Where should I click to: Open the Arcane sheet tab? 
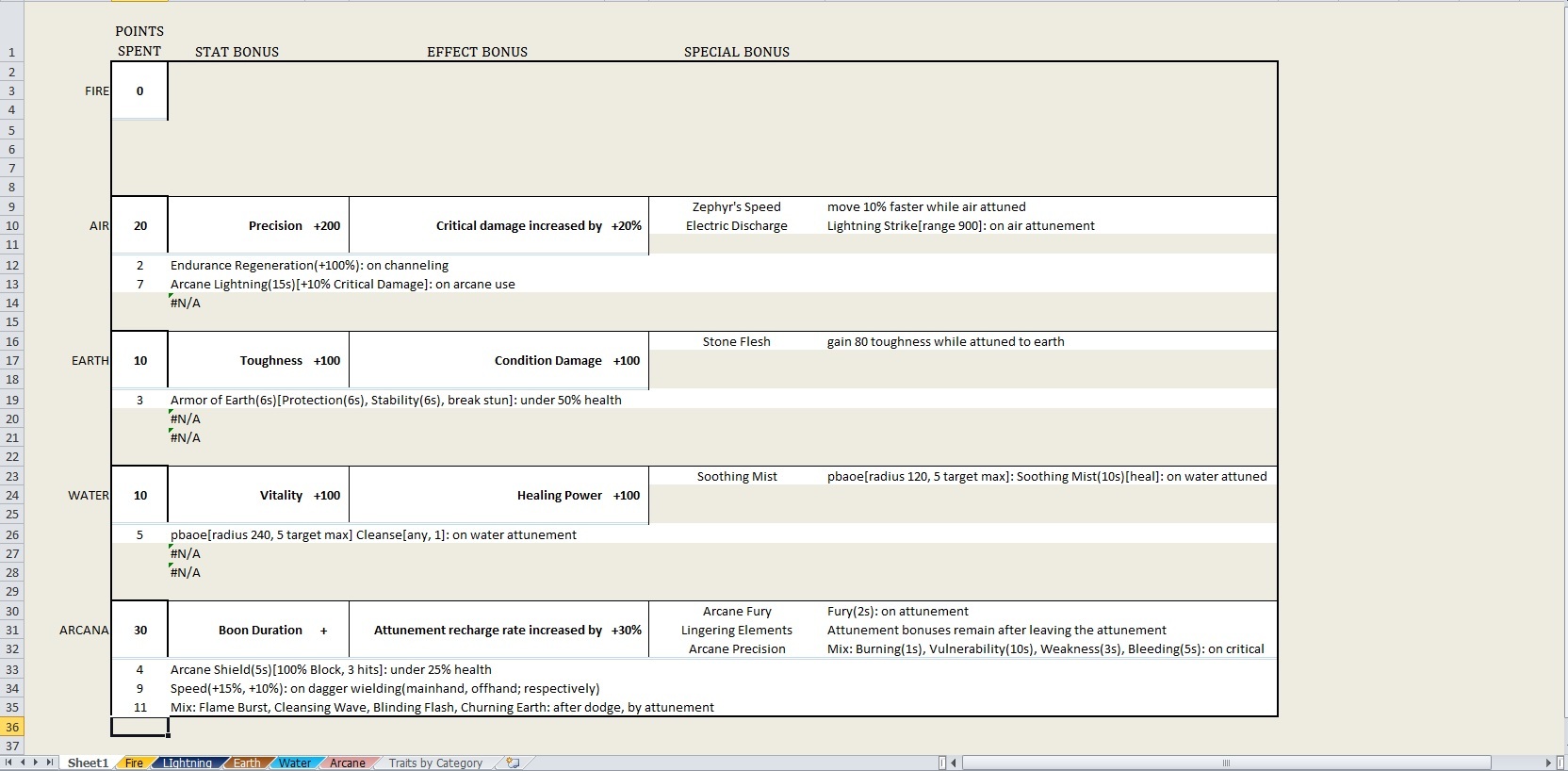click(347, 763)
